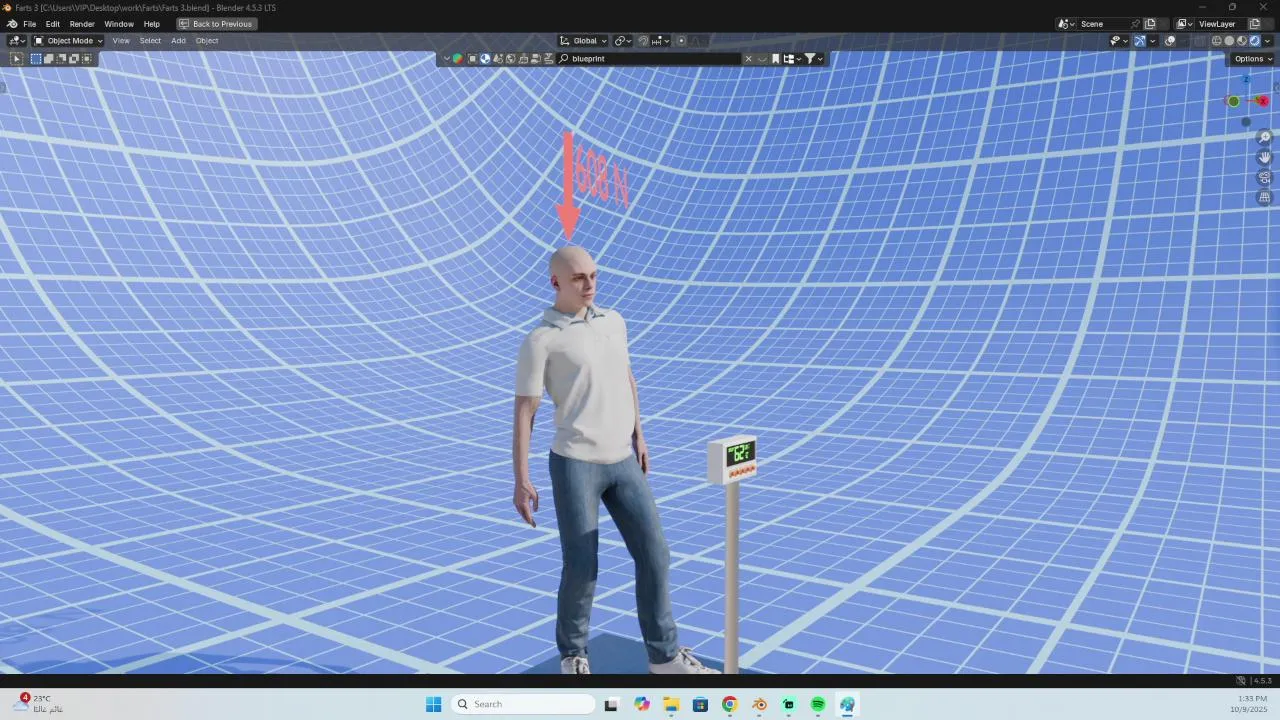Open the asset catalog chevron dropdown
Screen dimensions: 1280x720
click(447, 59)
